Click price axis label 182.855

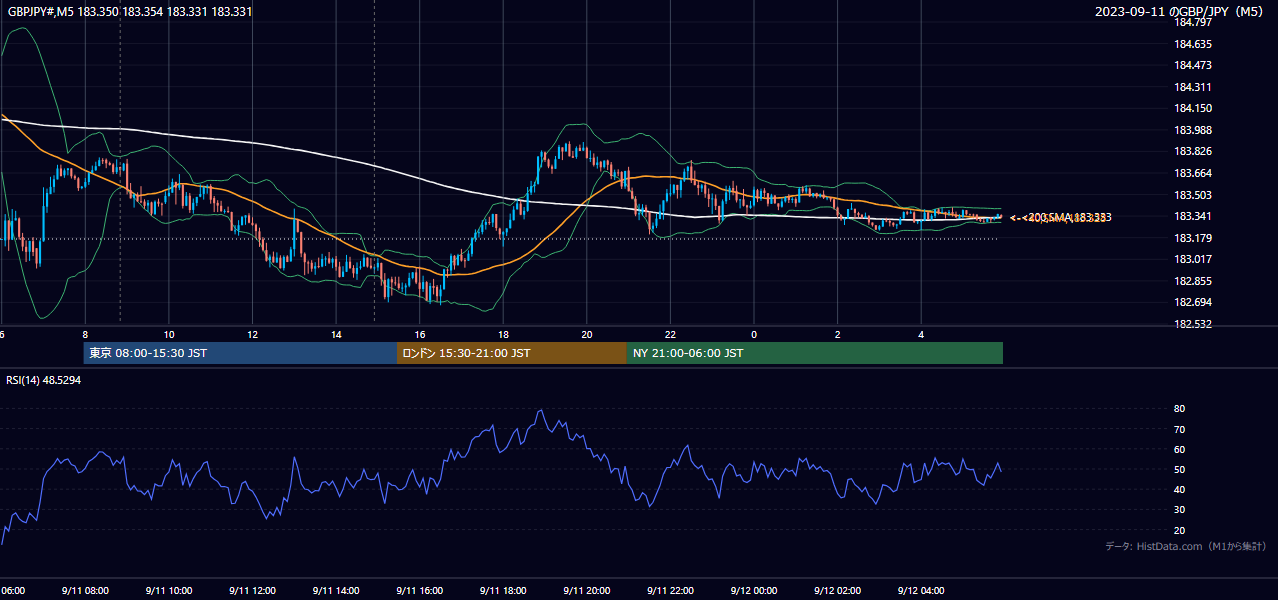[1193, 281]
